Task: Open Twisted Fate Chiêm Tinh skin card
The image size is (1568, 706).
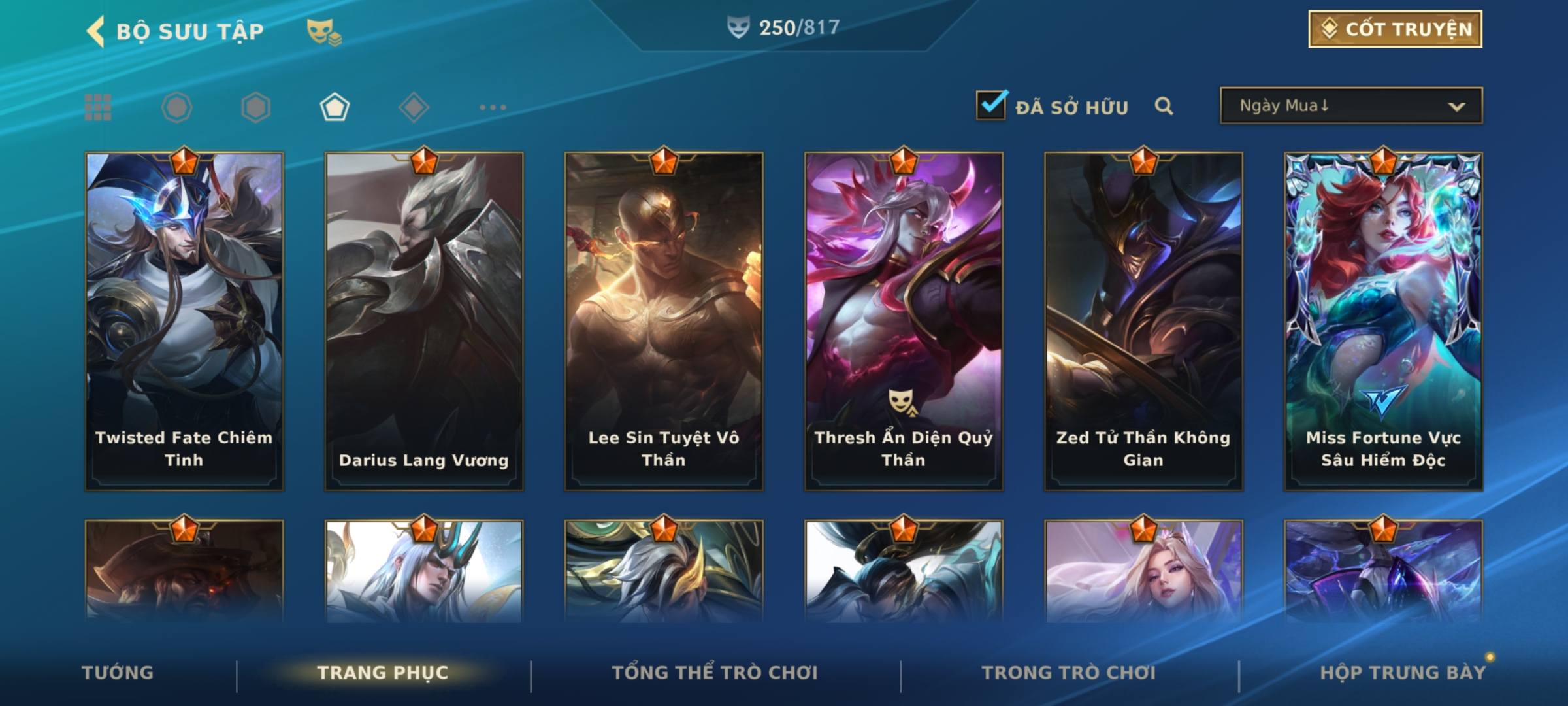Action: tap(184, 321)
